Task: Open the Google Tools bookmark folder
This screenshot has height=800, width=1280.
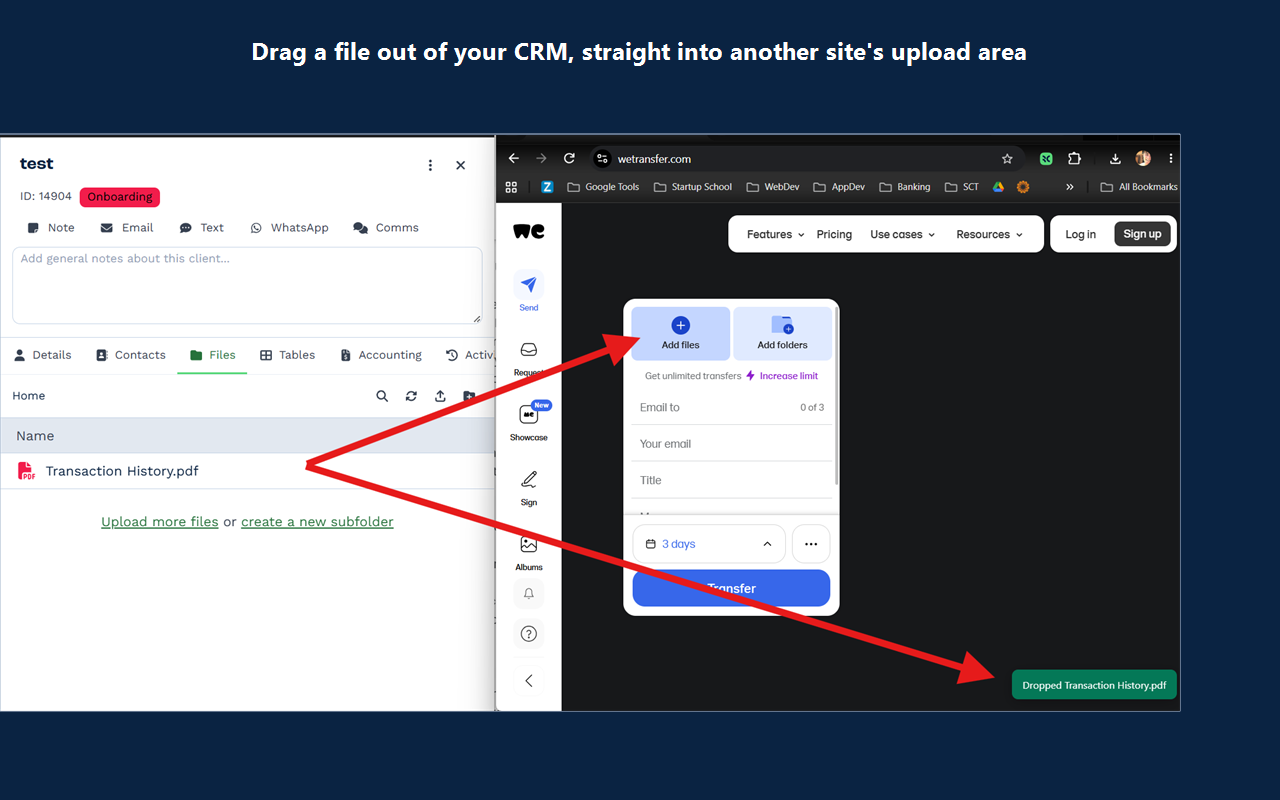Action: 603,187
